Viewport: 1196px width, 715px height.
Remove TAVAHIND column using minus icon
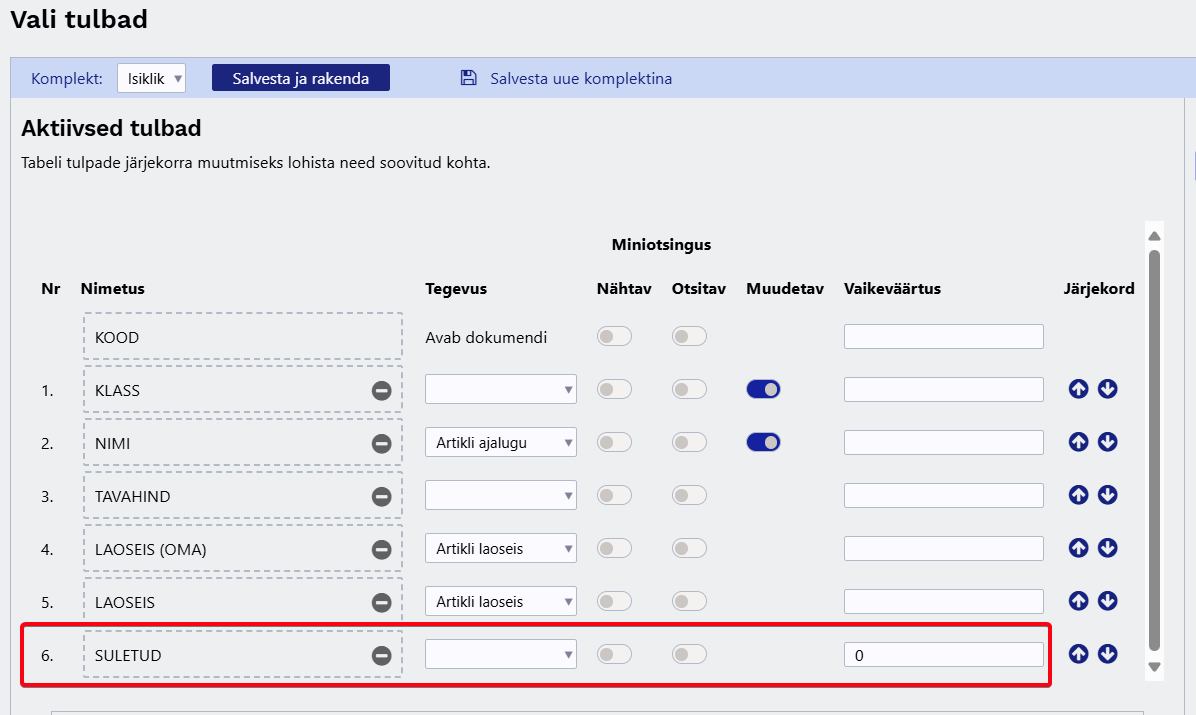(381, 496)
